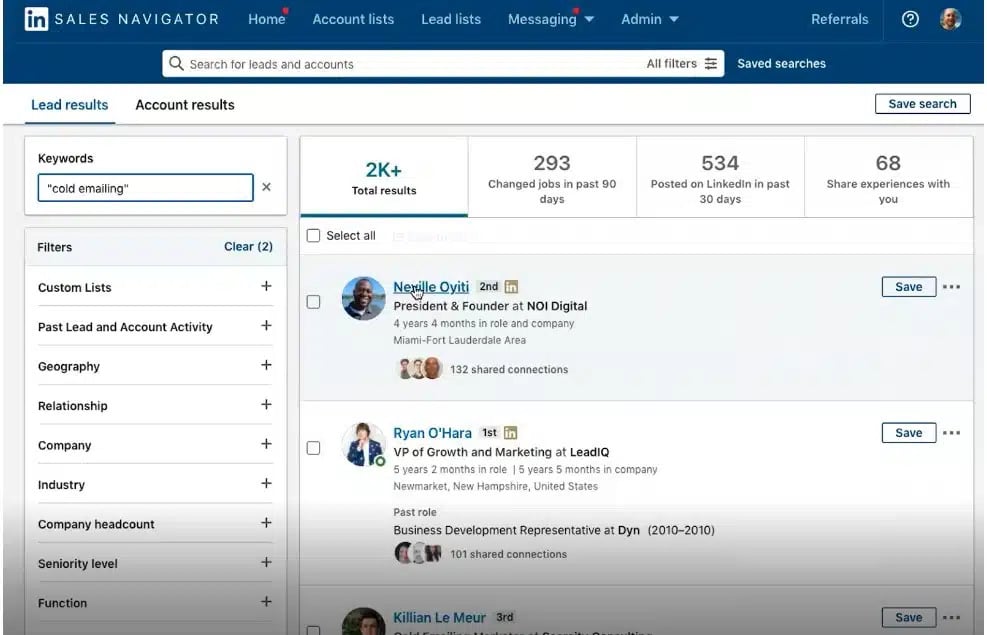Open the Admin dropdown menu
Viewport: 987px width, 635px height.
[x=650, y=20]
